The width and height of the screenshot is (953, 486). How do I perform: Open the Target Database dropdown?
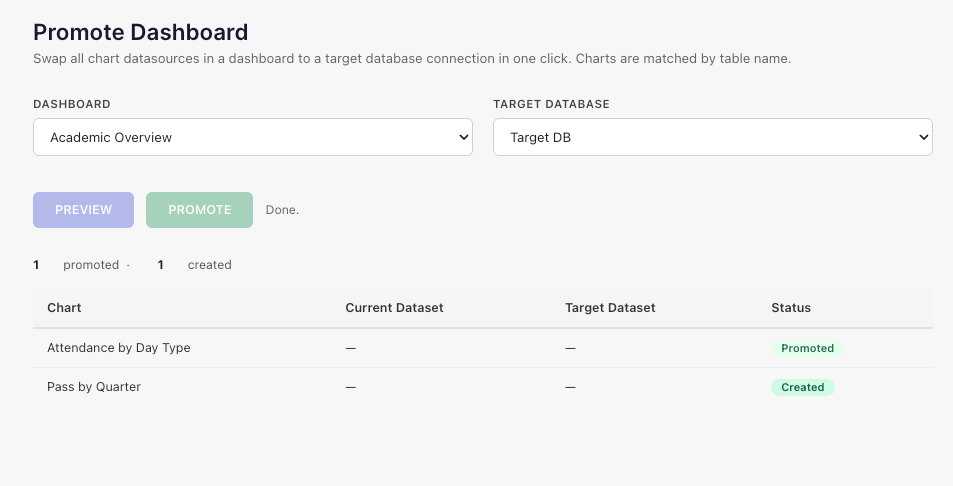pos(713,137)
